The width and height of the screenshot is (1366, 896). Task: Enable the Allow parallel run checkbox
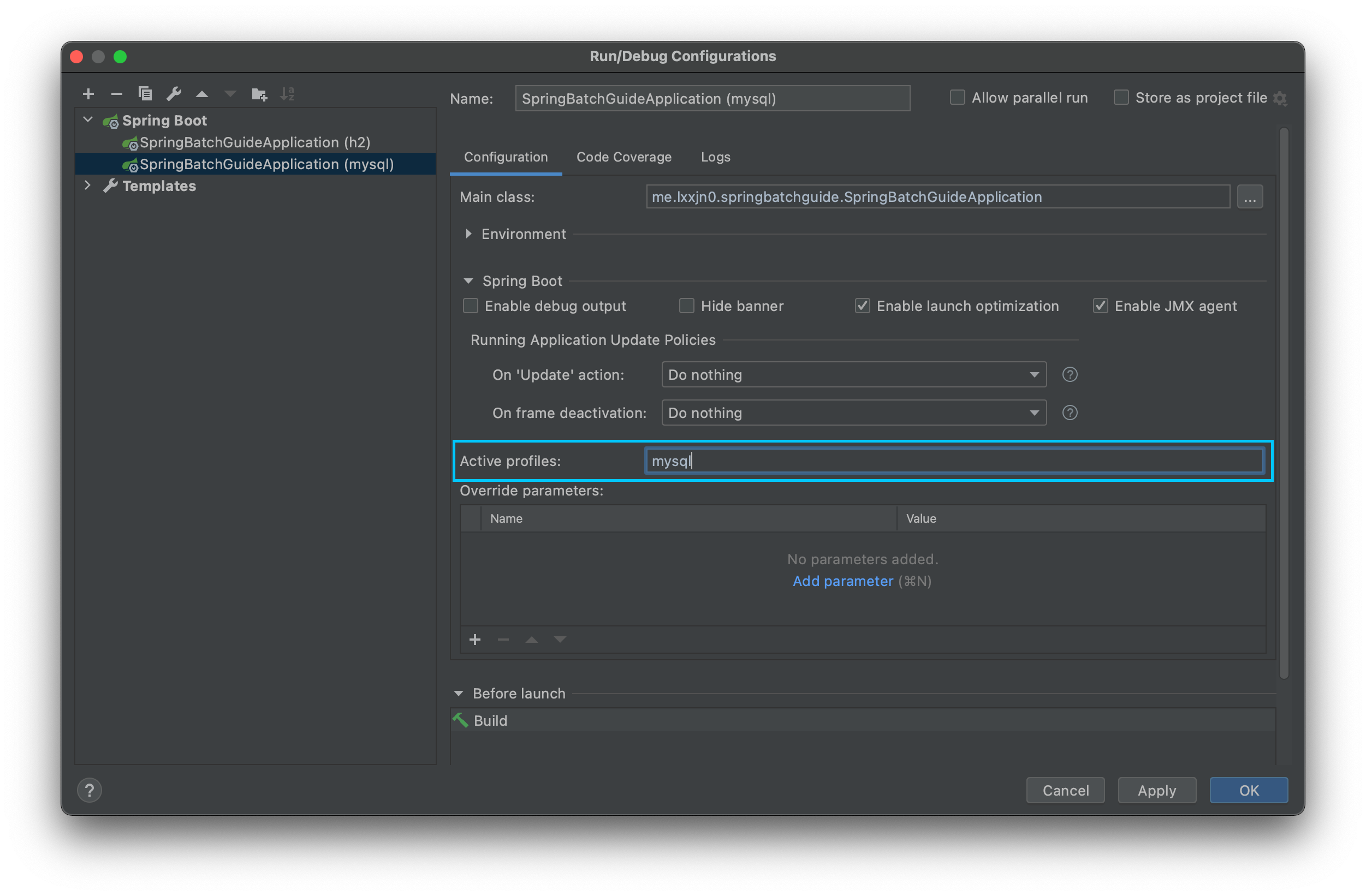[957, 98]
